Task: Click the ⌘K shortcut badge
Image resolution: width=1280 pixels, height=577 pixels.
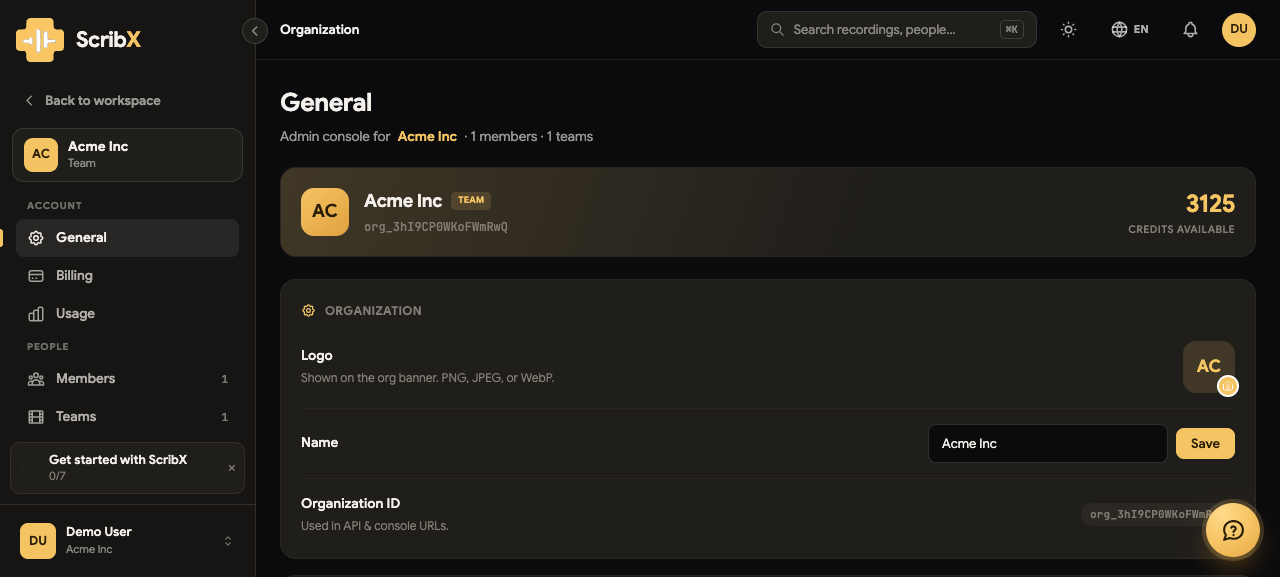Action: pyautogui.click(x=1012, y=30)
